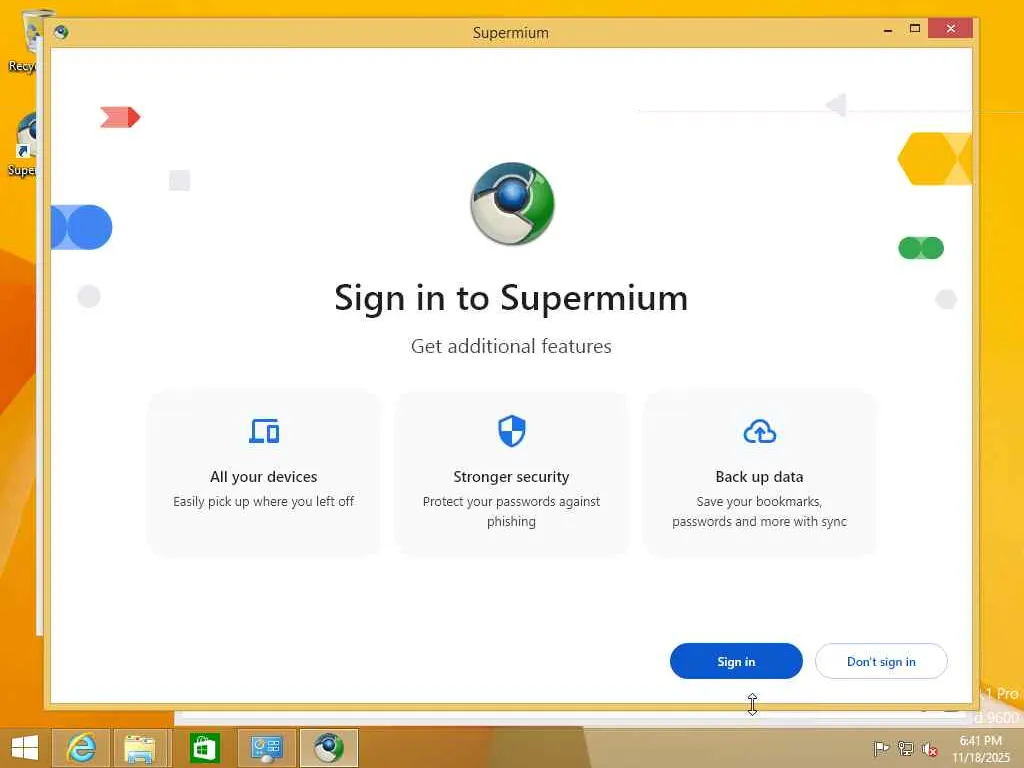This screenshot has width=1024, height=768.
Task: Open the Windows Start button
Action: [25, 748]
